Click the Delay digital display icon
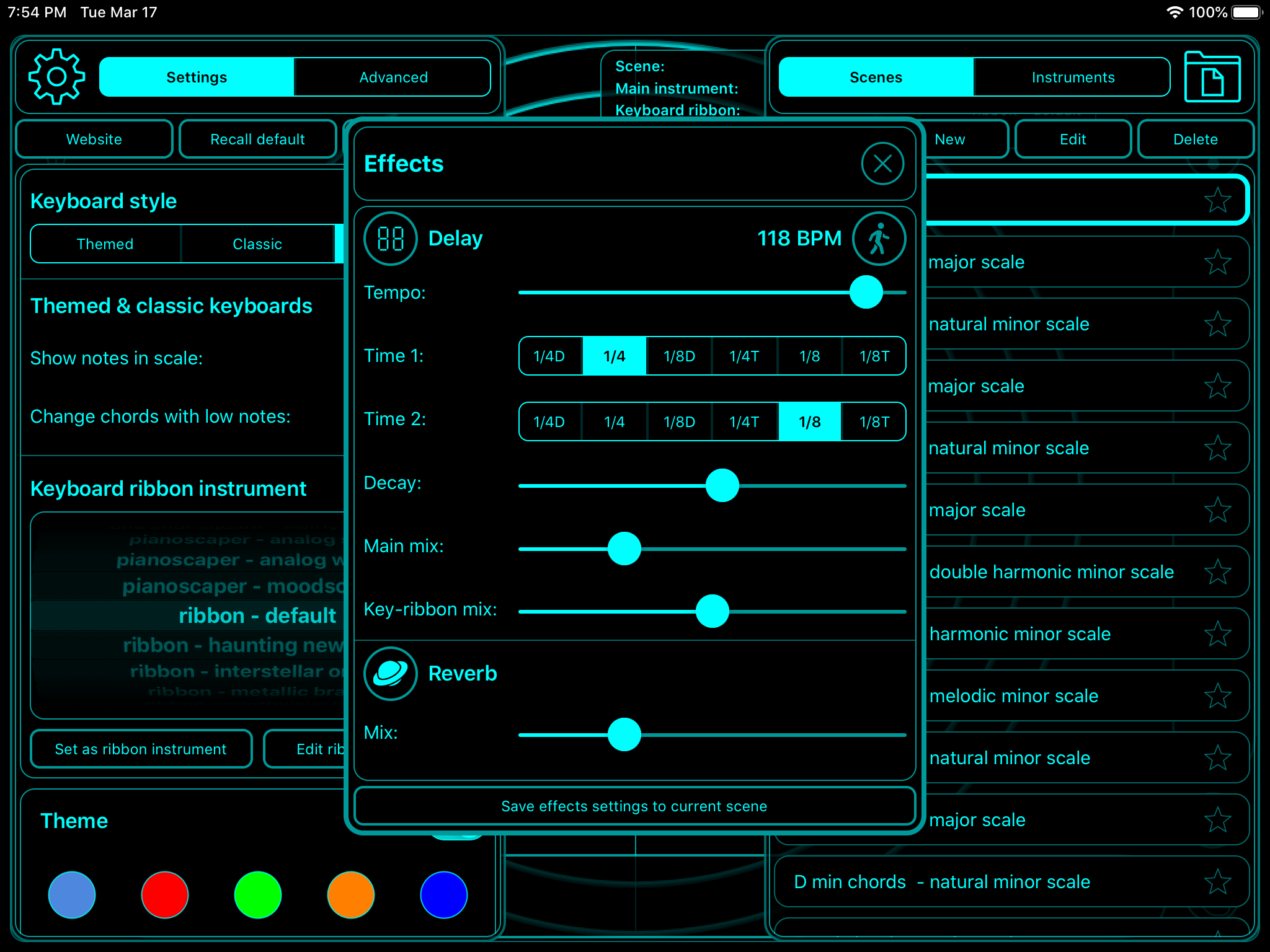 pyautogui.click(x=391, y=239)
